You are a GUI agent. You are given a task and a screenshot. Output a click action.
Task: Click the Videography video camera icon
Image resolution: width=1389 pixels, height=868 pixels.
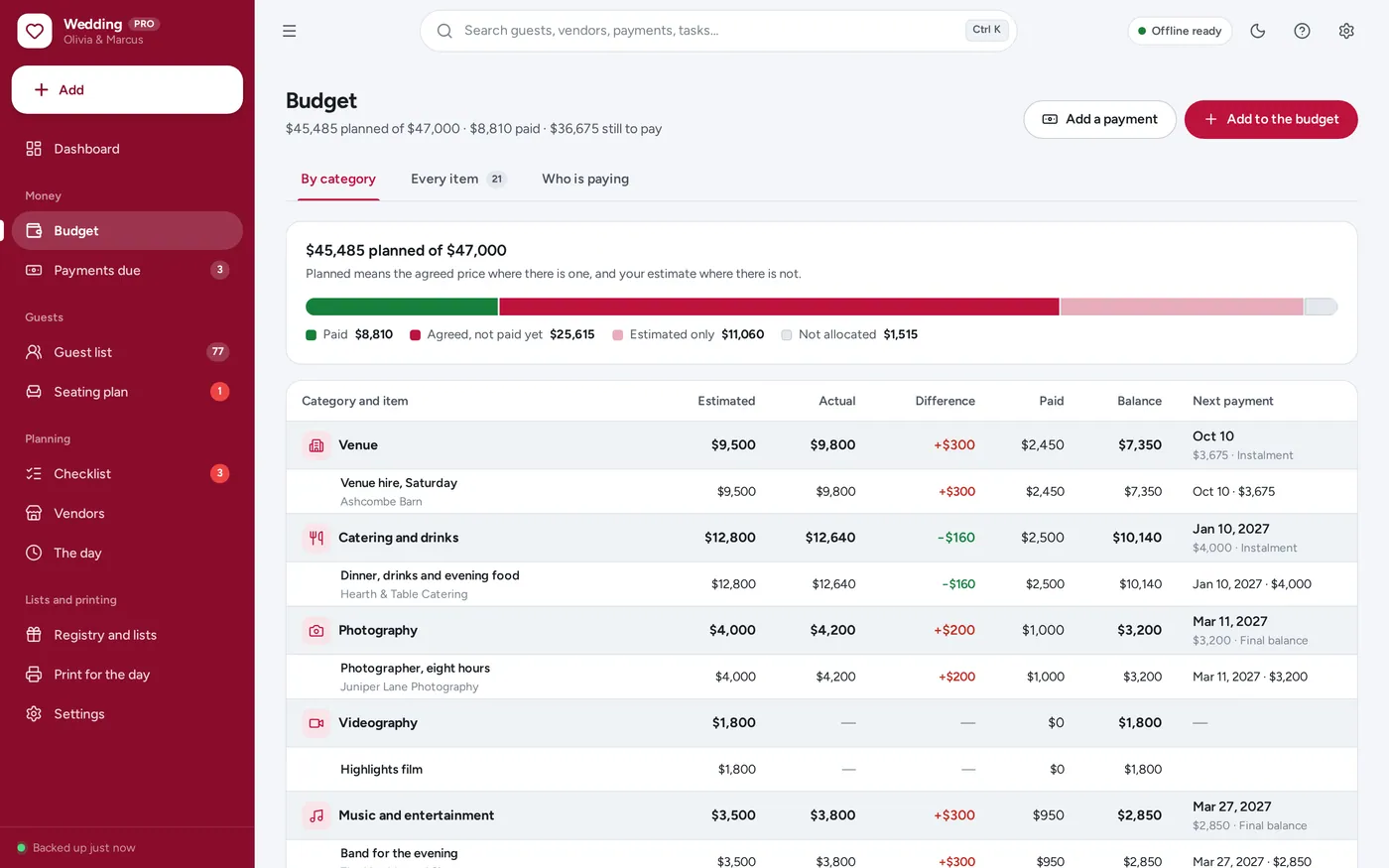[316, 723]
